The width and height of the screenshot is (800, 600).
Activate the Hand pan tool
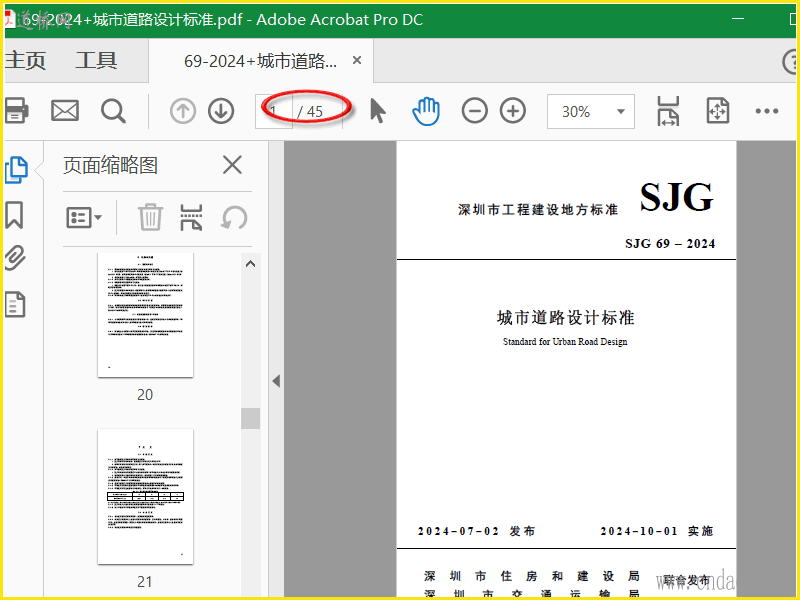click(426, 111)
